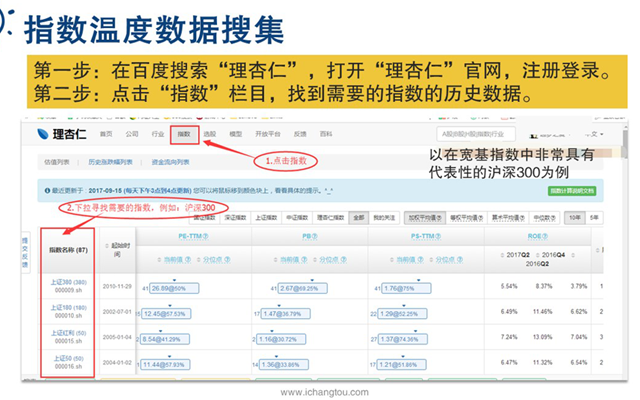Open the 上证380 index link
This screenshot has width=640, height=400.
point(68,282)
